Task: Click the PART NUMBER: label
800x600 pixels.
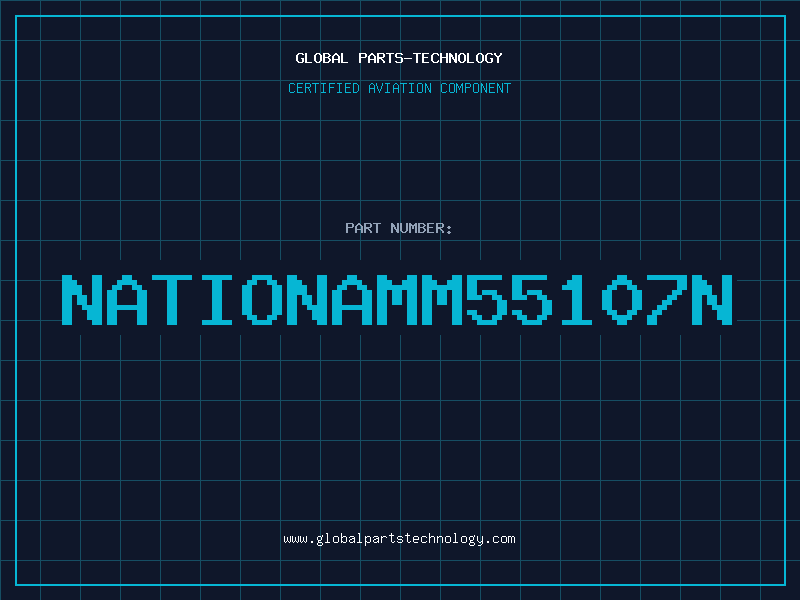Action: point(399,228)
